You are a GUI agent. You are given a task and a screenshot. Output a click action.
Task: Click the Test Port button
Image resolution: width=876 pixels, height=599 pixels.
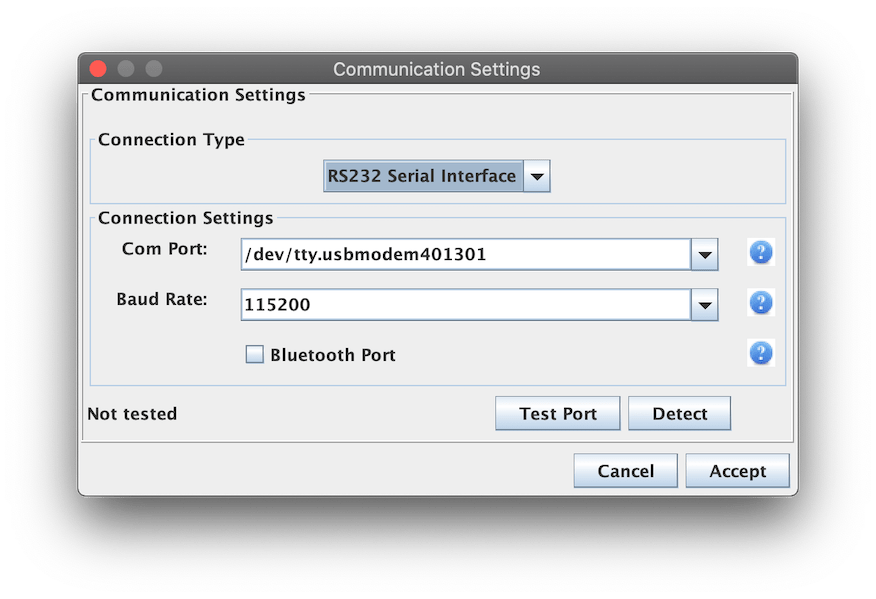558,413
